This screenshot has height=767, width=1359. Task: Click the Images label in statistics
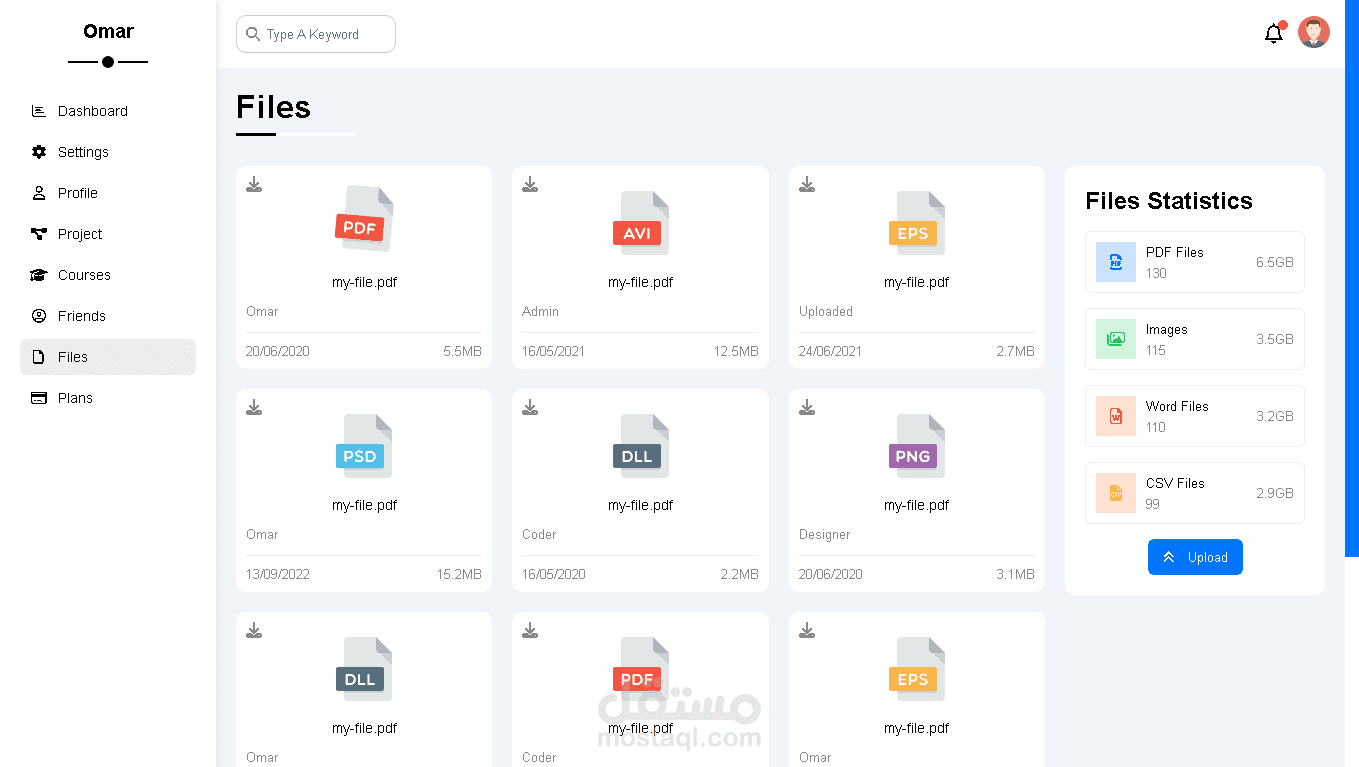click(1167, 329)
